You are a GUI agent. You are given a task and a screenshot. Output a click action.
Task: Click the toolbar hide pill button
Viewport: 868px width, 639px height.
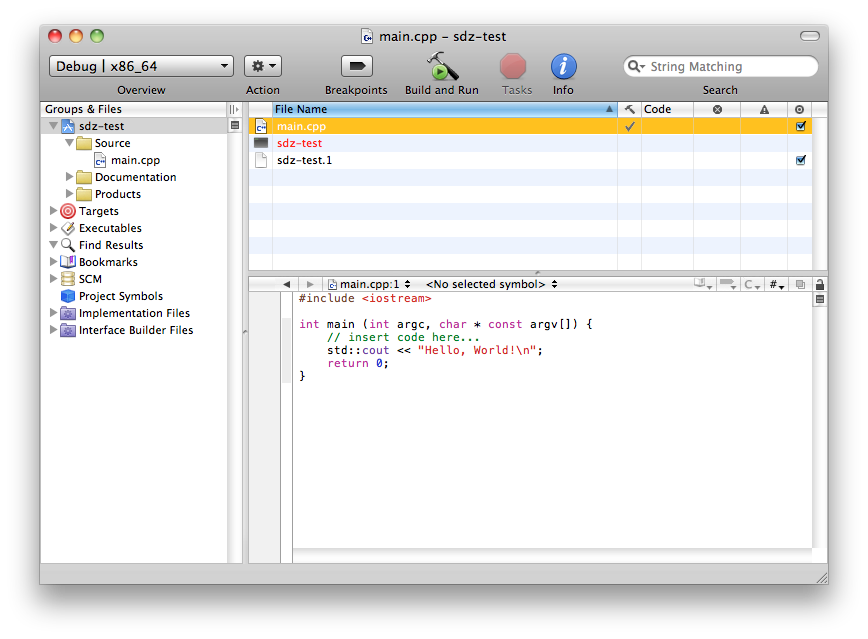[x=809, y=36]
